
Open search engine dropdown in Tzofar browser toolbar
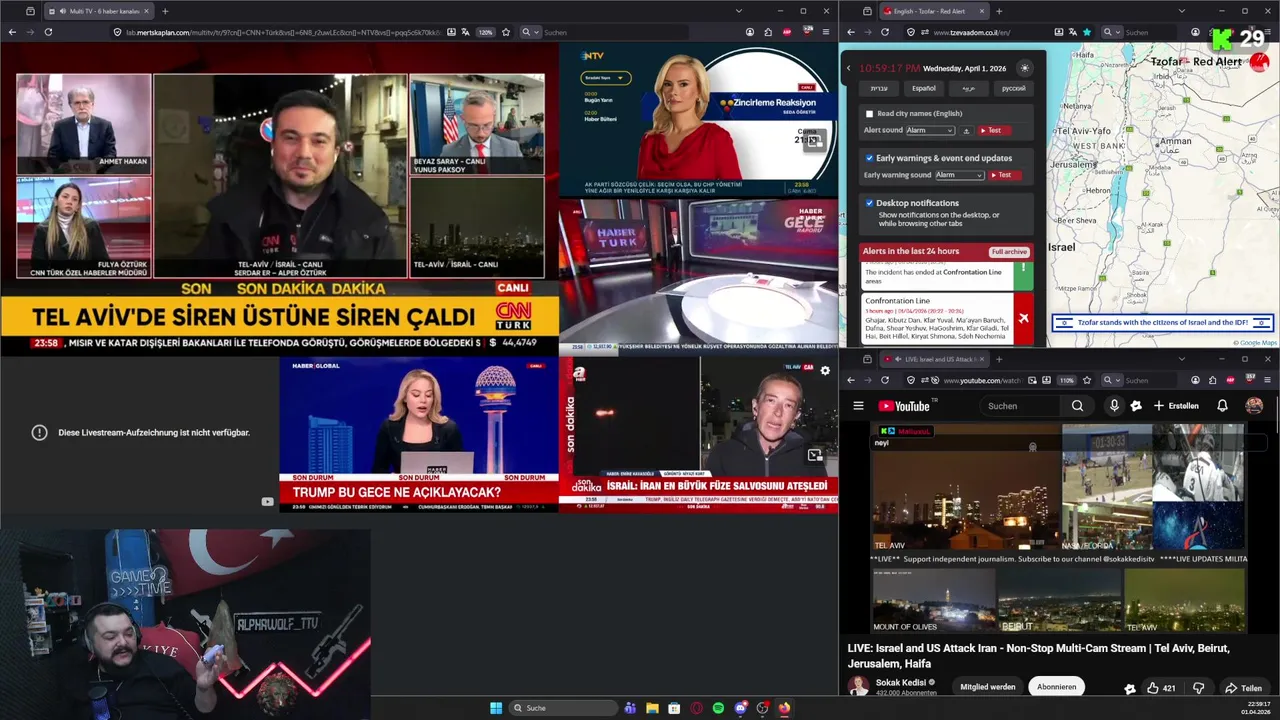[x=1110, y=32]
